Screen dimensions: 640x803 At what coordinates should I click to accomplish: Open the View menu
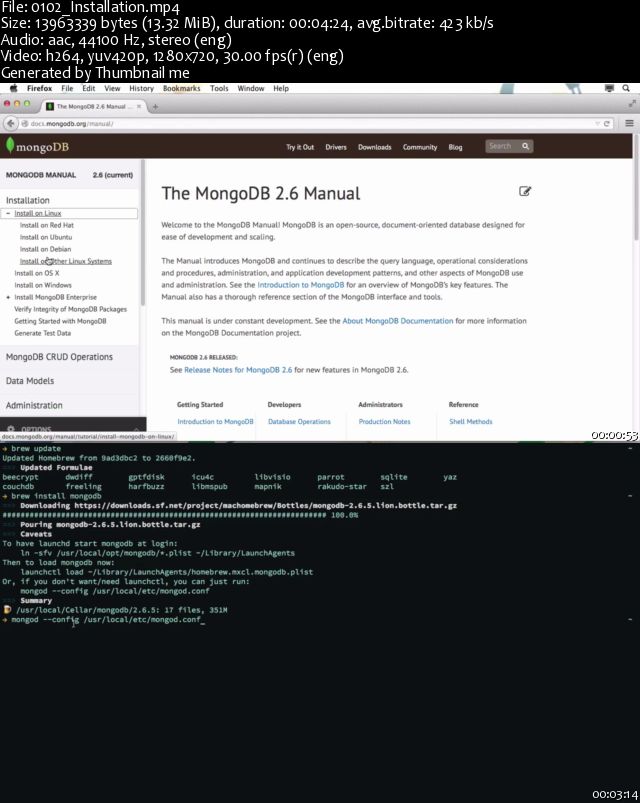(x=112, y=88)
